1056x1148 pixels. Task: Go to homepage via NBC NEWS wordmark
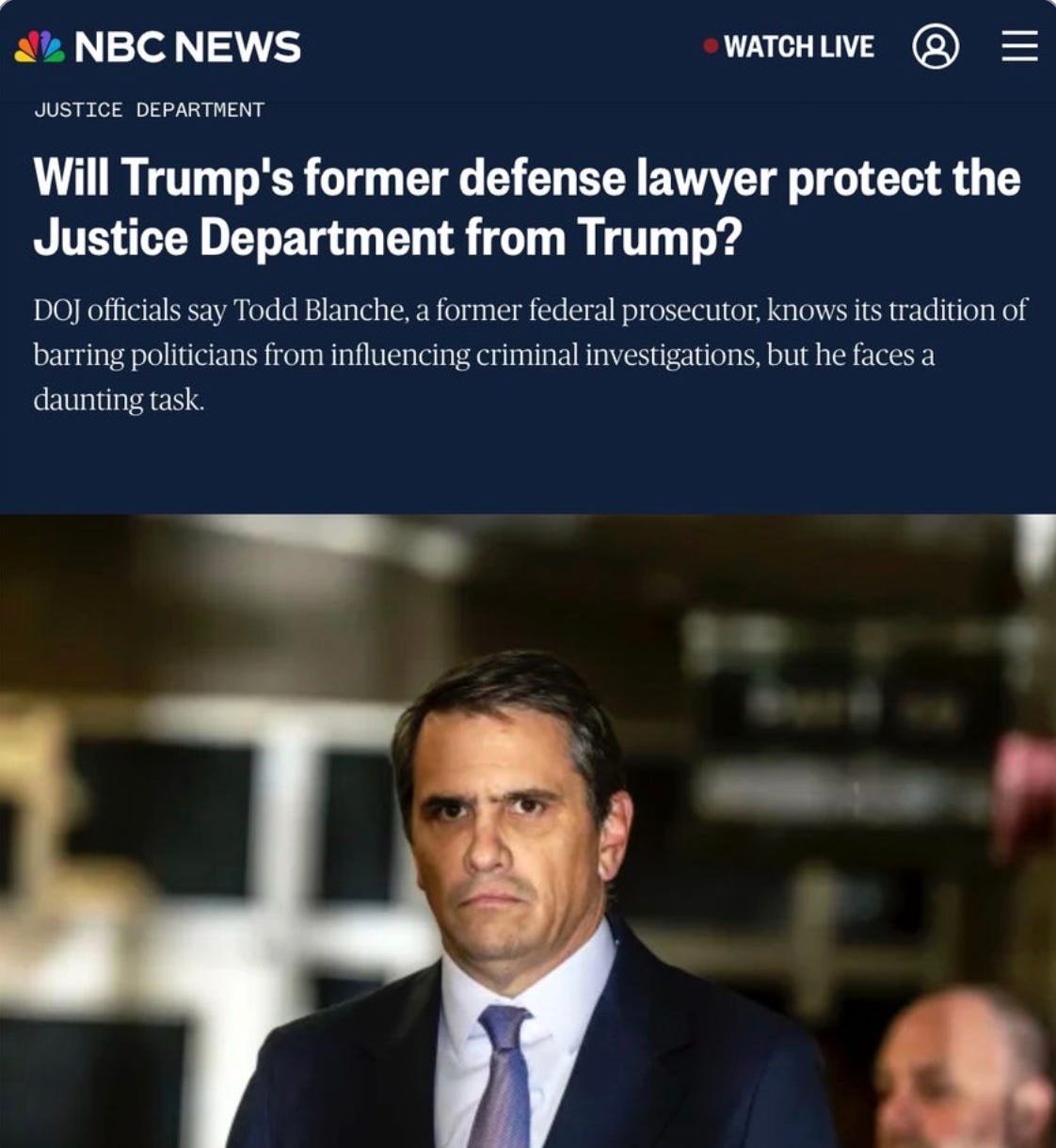(x=187, y=47)
